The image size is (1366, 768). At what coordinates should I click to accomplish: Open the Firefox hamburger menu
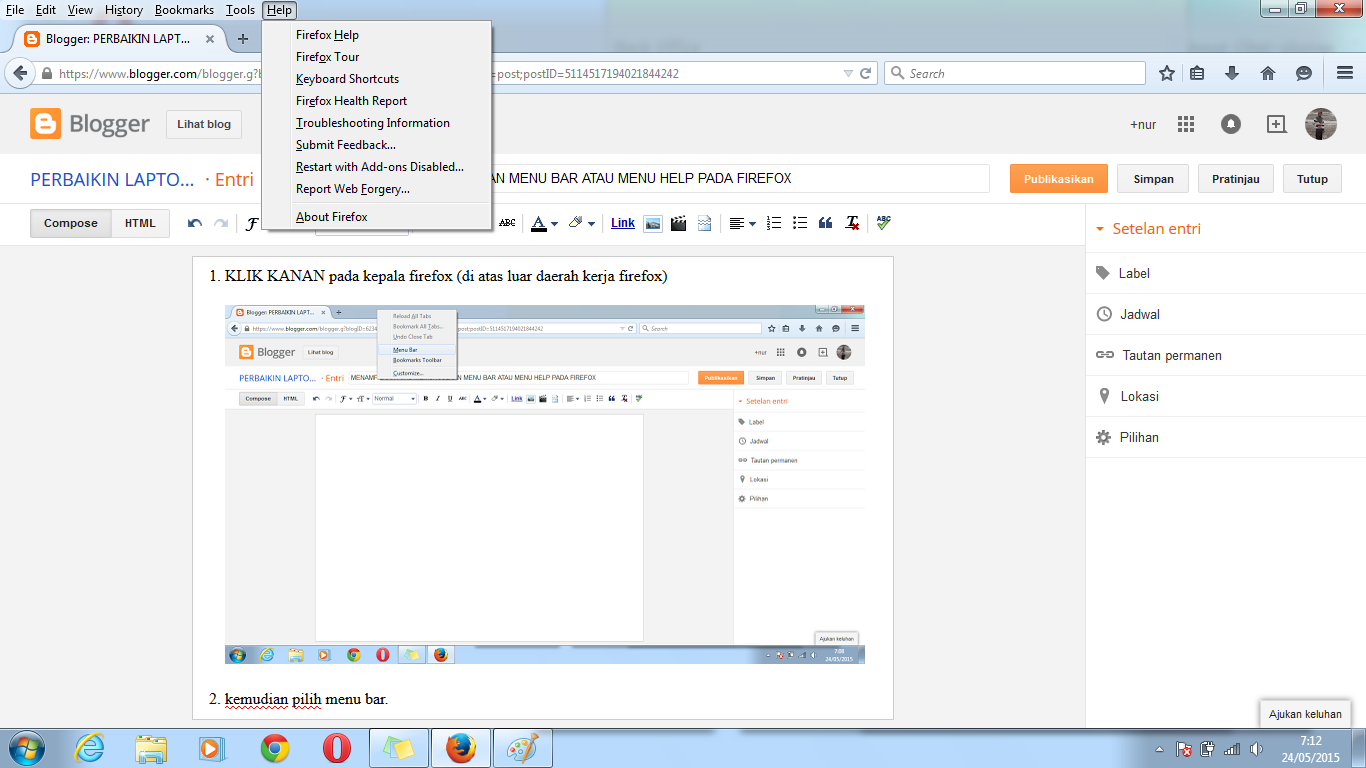(x=1345, y=73)
